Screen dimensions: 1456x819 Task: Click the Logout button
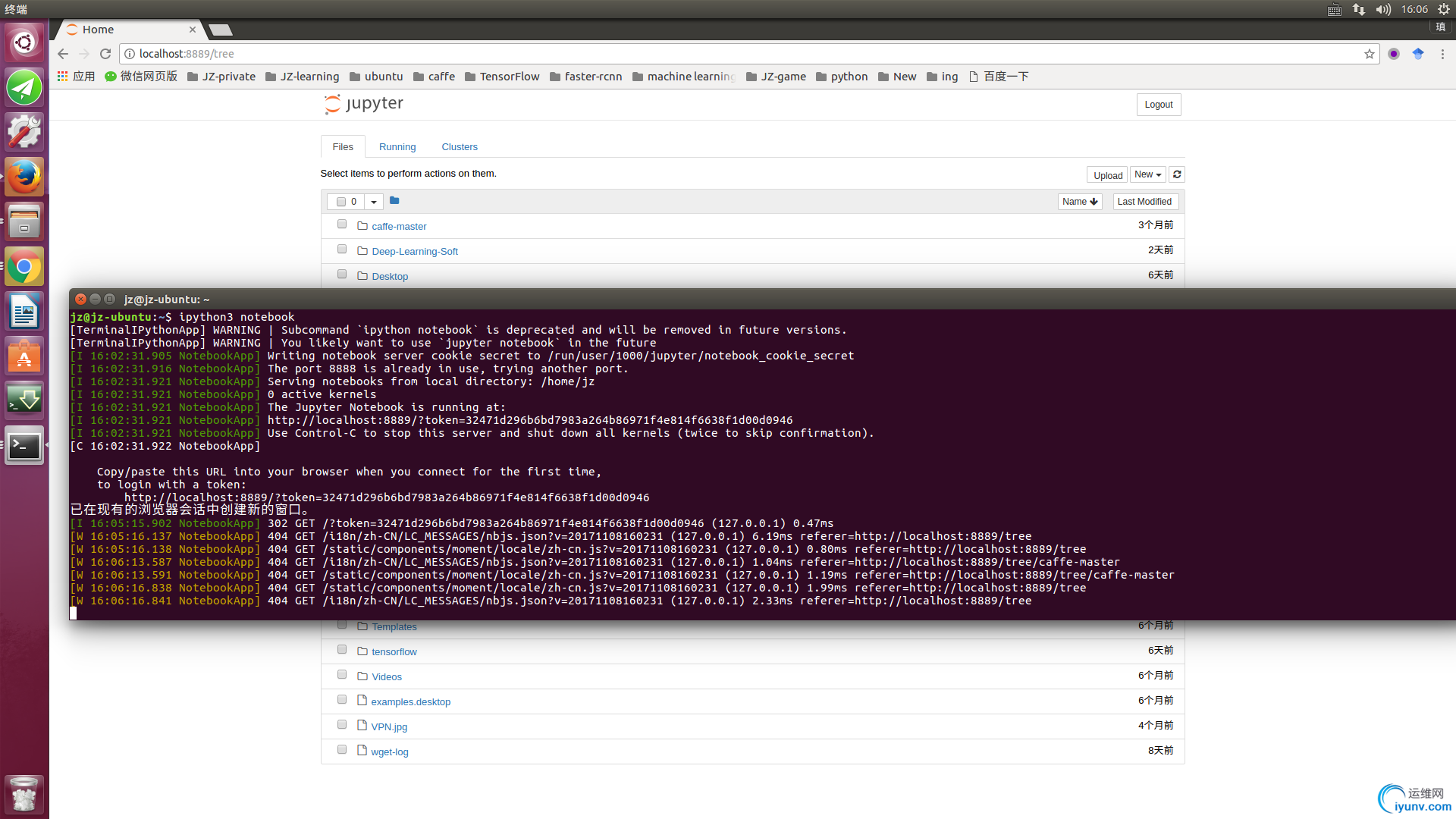1158,105
